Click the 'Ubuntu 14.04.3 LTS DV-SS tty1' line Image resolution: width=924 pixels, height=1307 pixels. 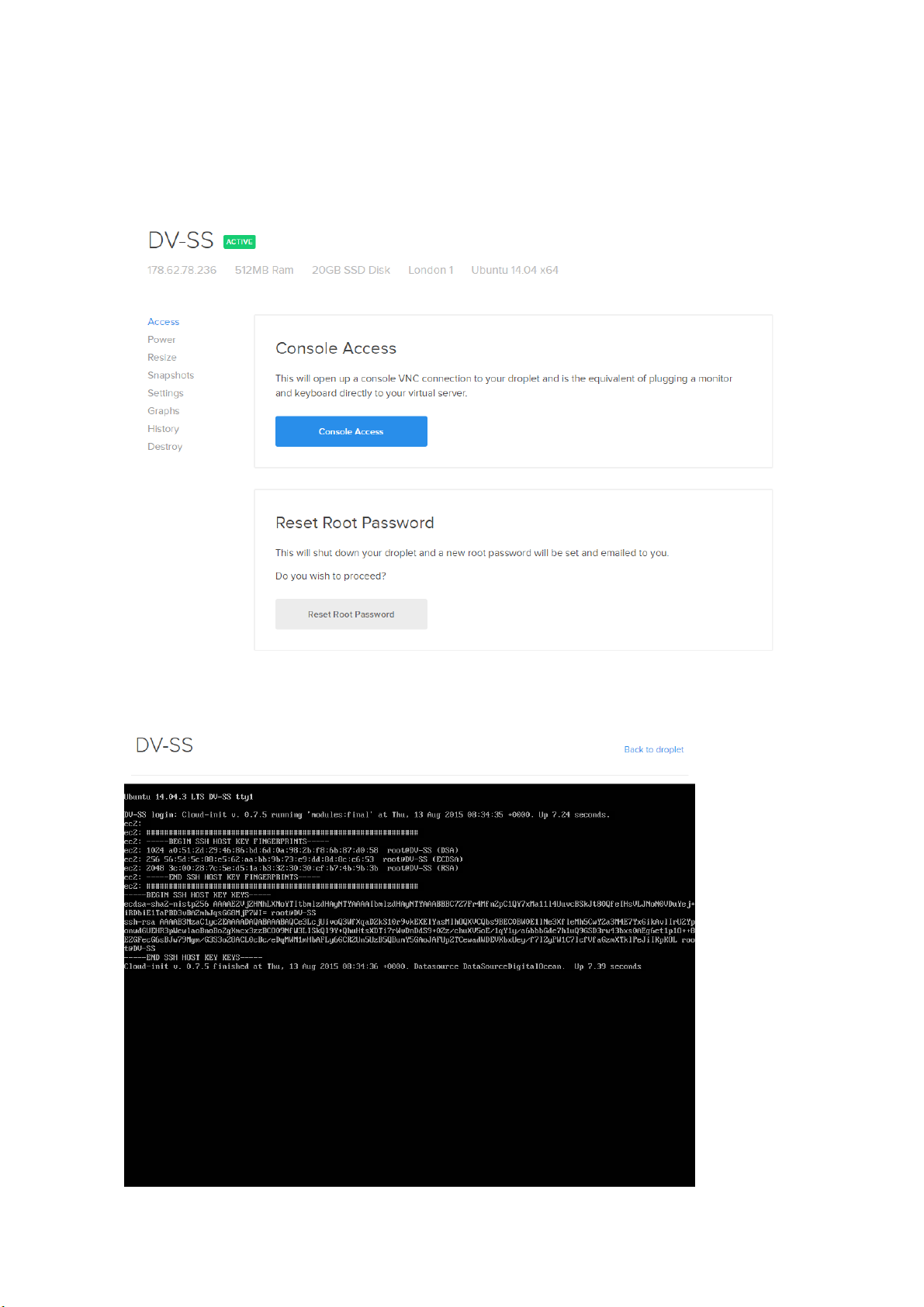[189, 797]
